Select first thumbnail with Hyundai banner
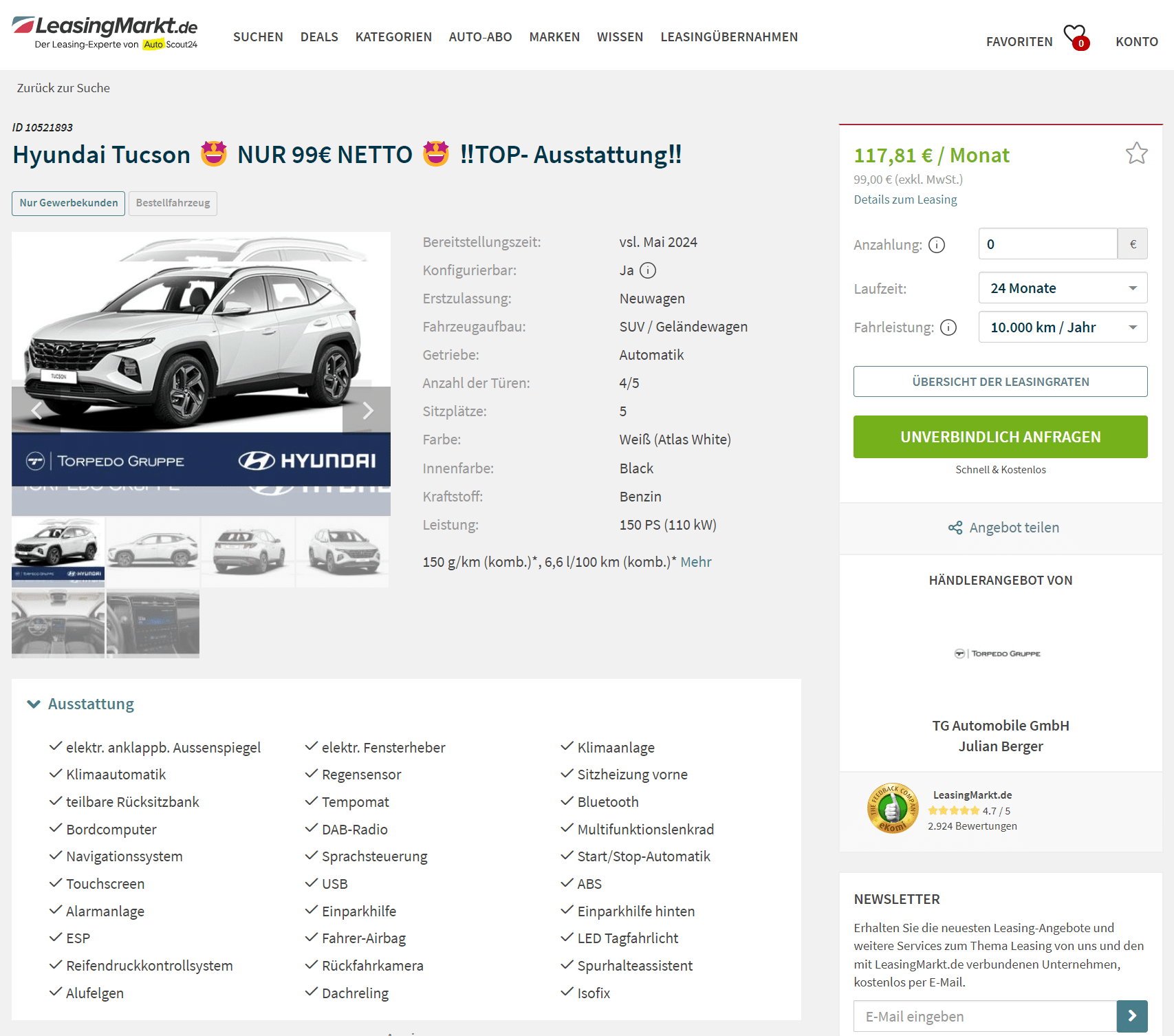 point(58,552)
